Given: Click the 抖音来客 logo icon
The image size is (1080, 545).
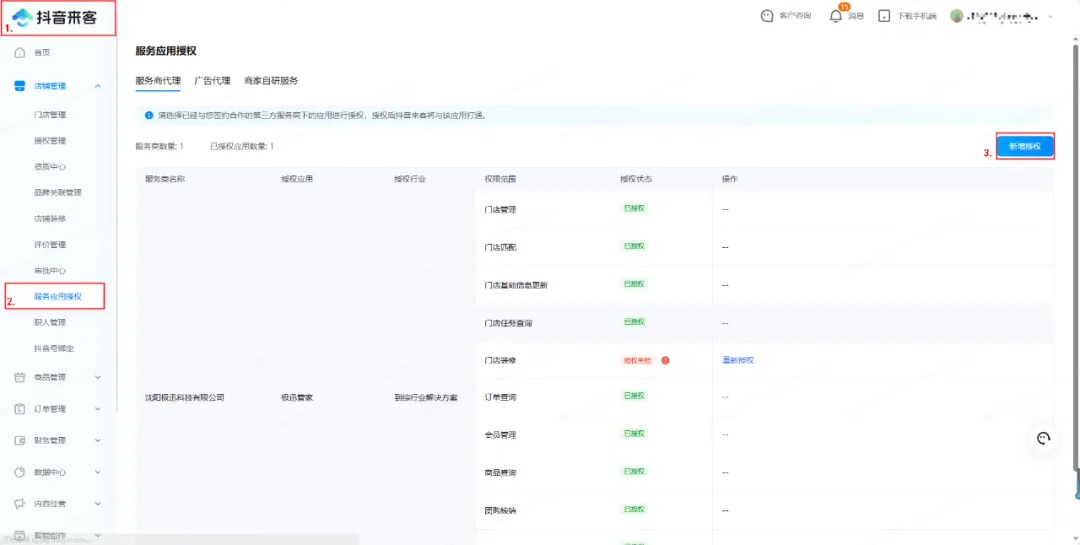Looking at the screenshot, I should click(x=22, y=17).
